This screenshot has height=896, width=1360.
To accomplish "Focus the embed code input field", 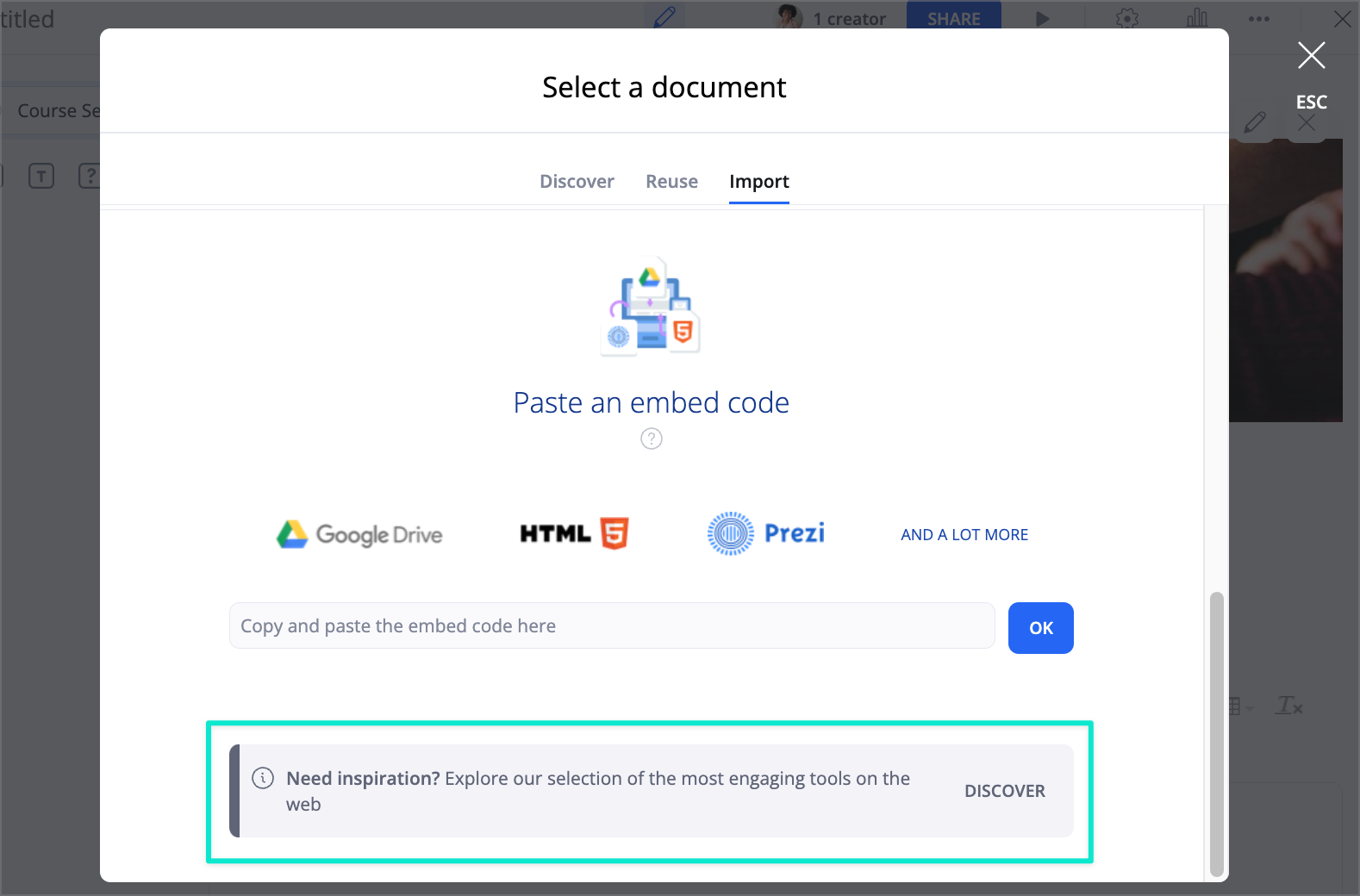I will (612, 626).
